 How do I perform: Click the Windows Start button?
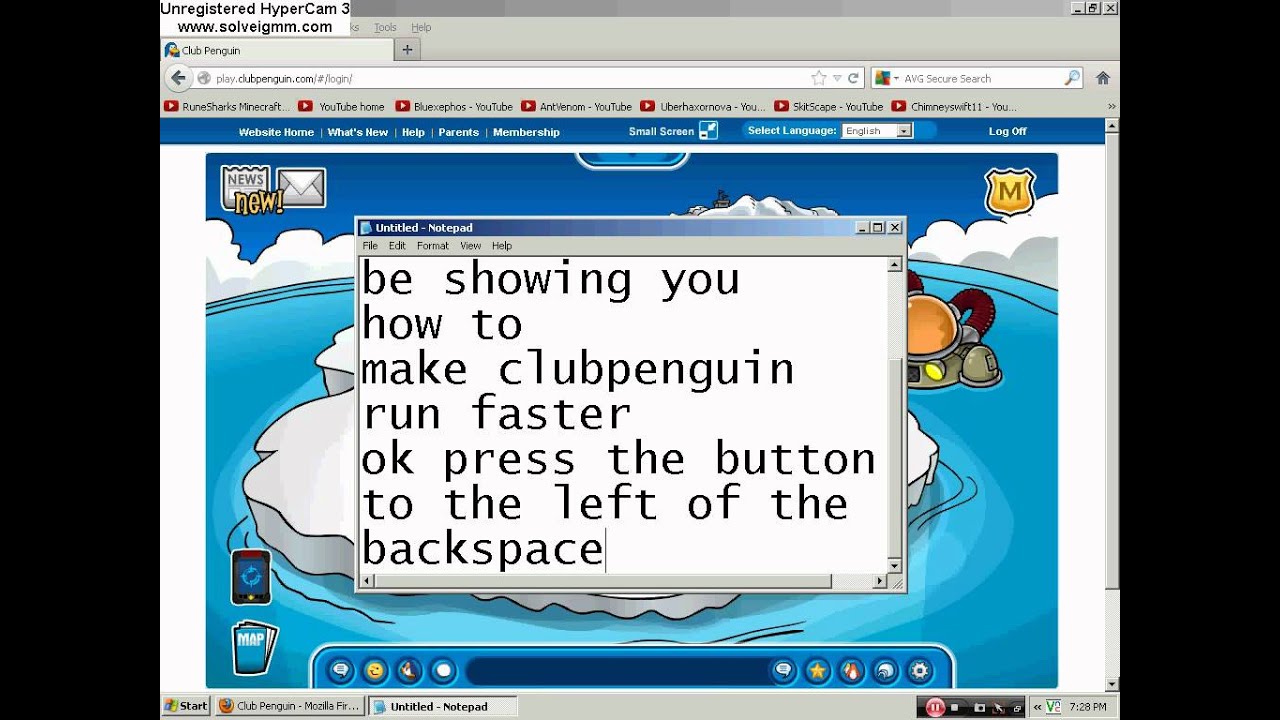(187, 706)
